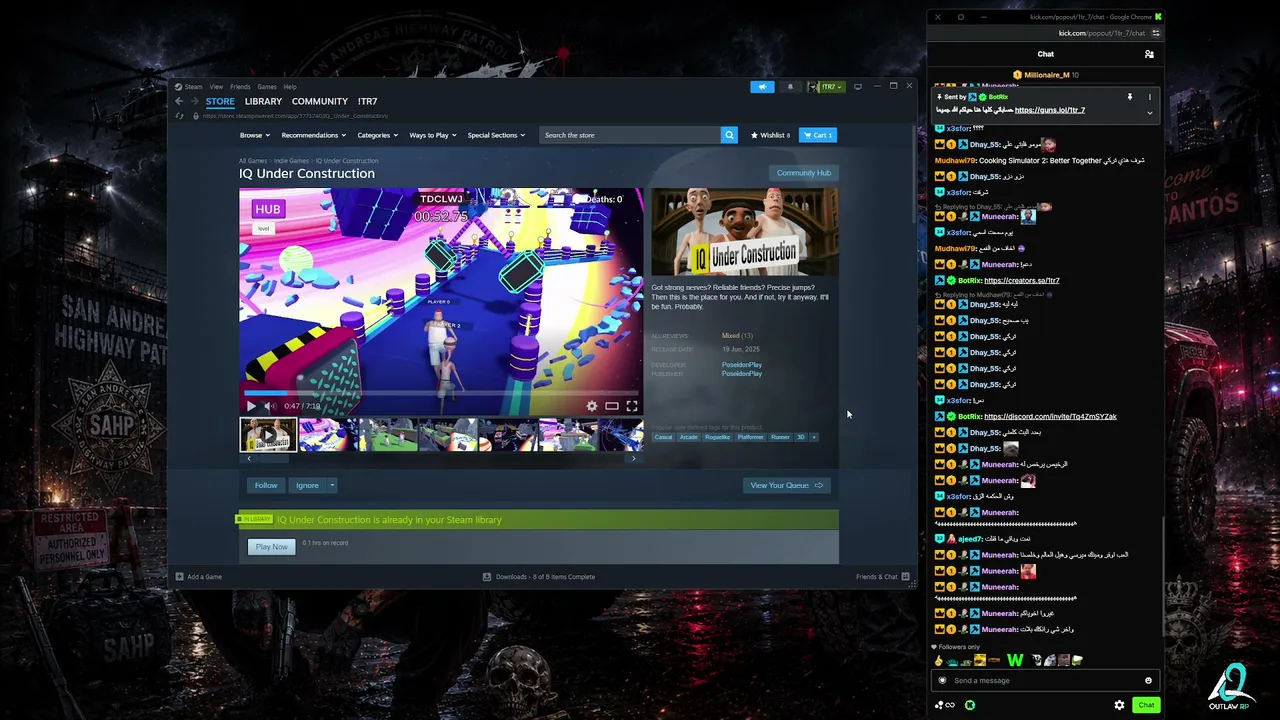Open Kick emote picker icon
The height and width of the screenshot is (720, 1280).
[x=1148, y=681]
